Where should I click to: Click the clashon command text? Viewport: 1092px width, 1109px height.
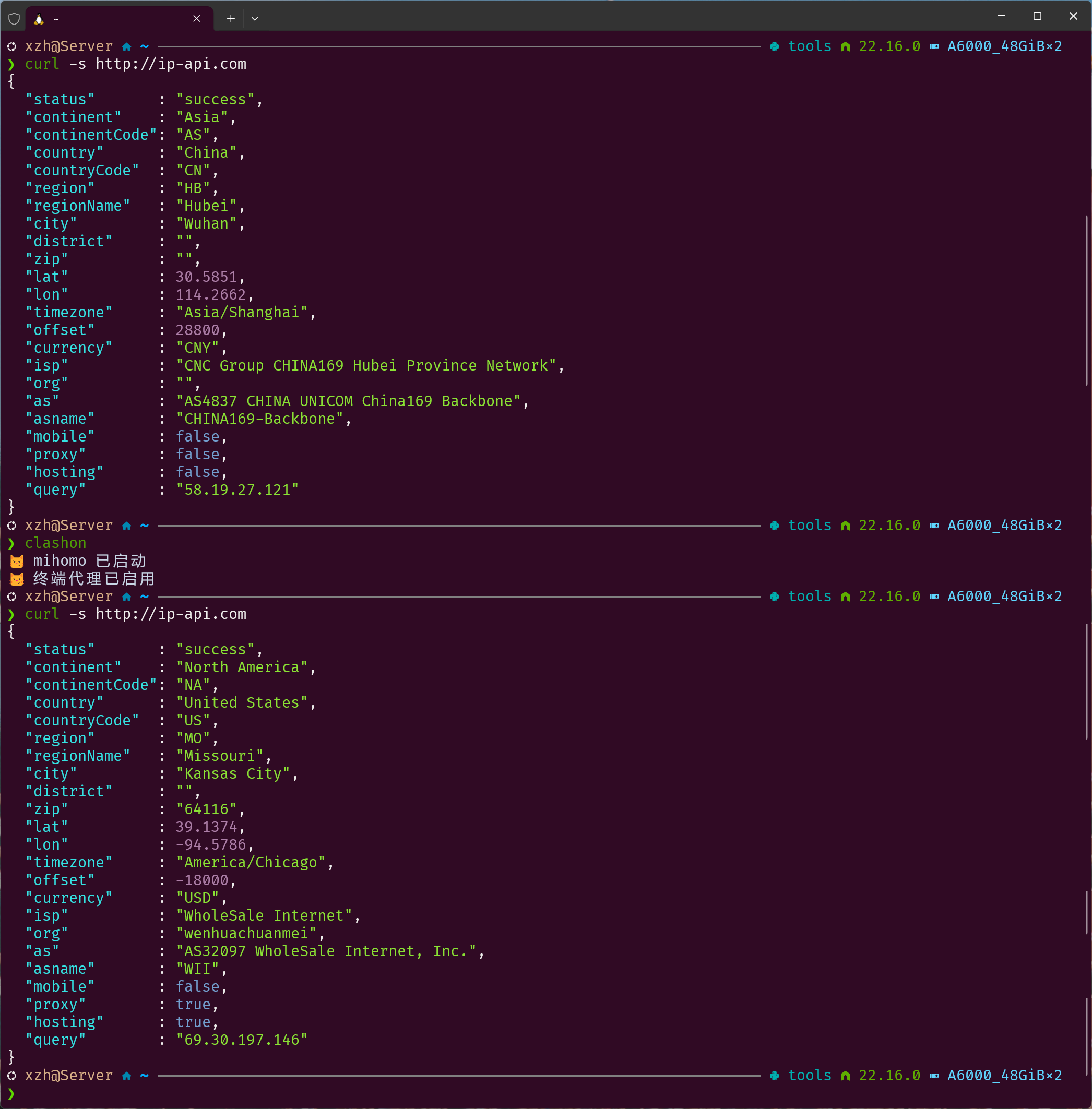tap(56, 543)
